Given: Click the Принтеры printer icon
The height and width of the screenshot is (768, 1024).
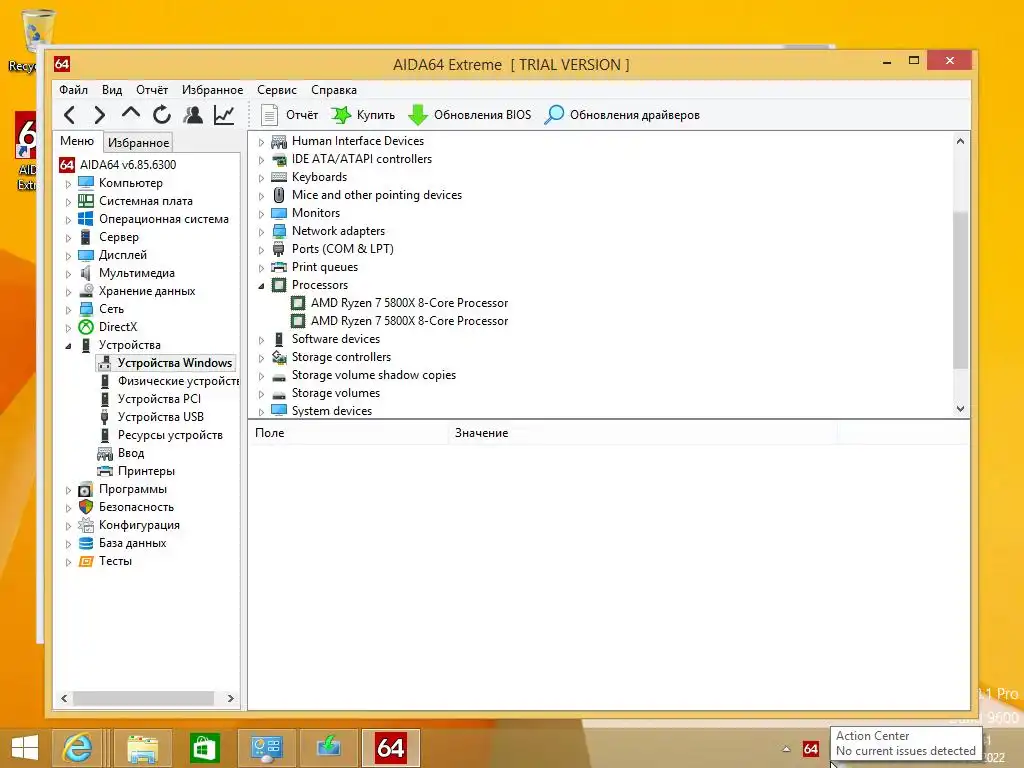Looking at the screenshot, I should coord(105,471).
